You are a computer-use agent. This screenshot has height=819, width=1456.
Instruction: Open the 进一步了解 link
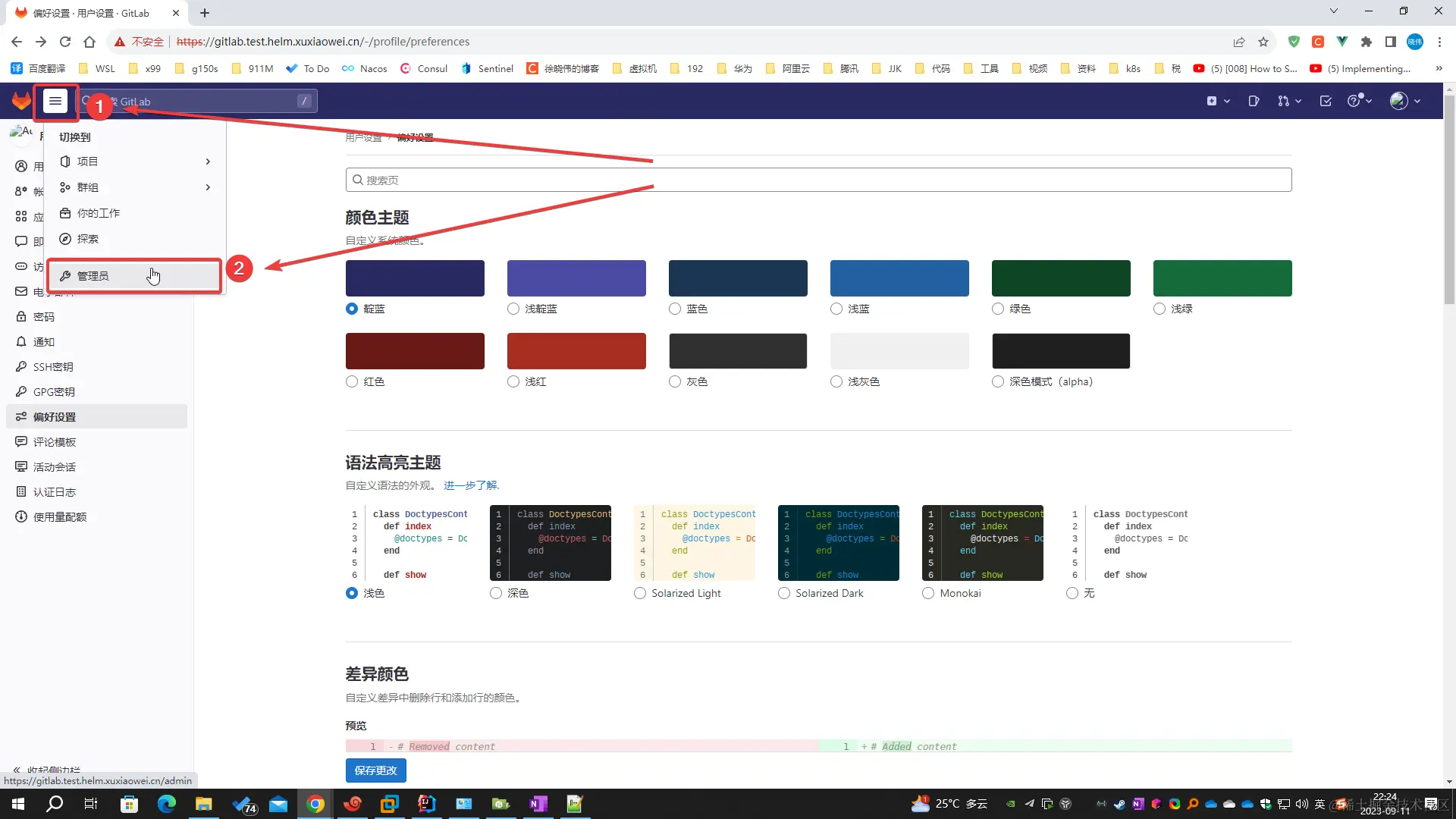point(471,485)
